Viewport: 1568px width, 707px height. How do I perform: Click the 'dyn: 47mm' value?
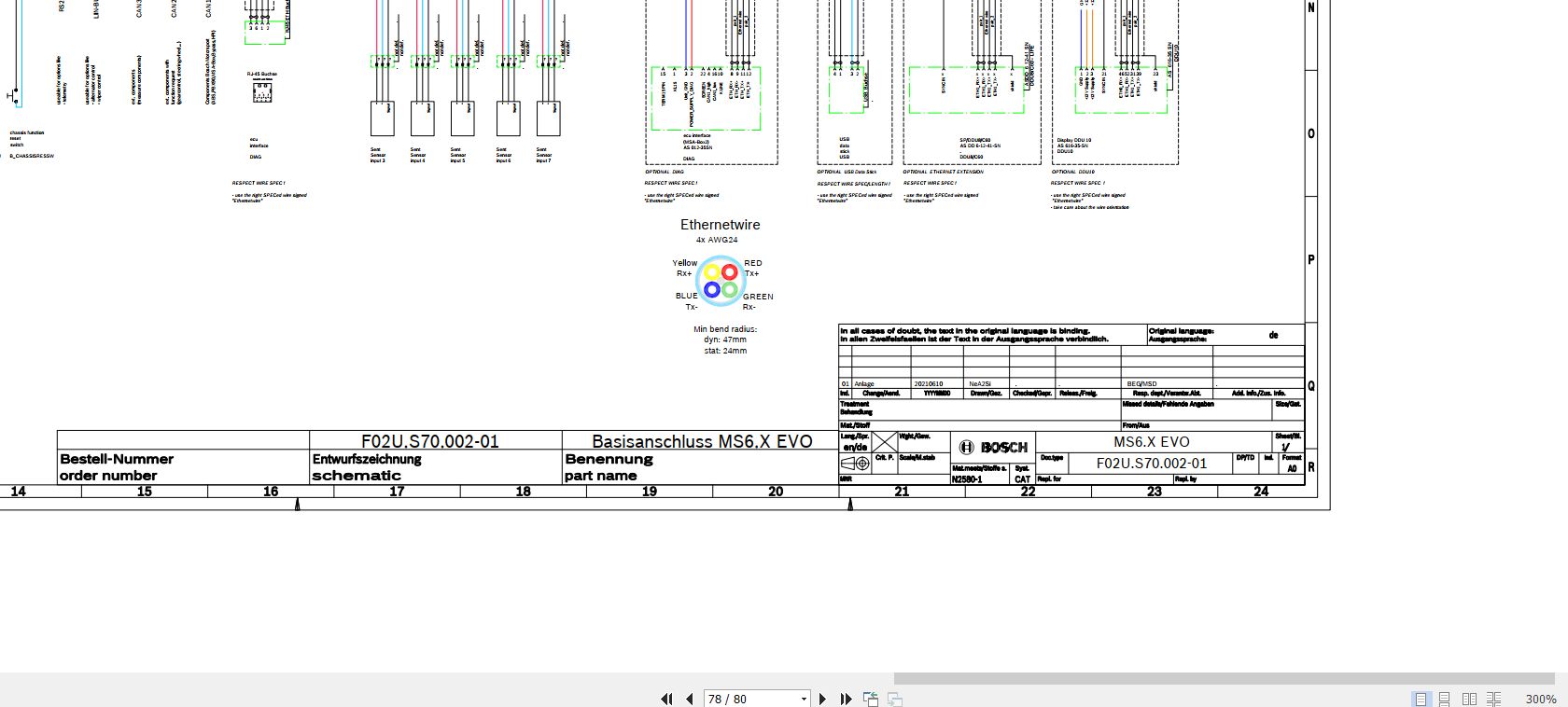coord(725,340)
